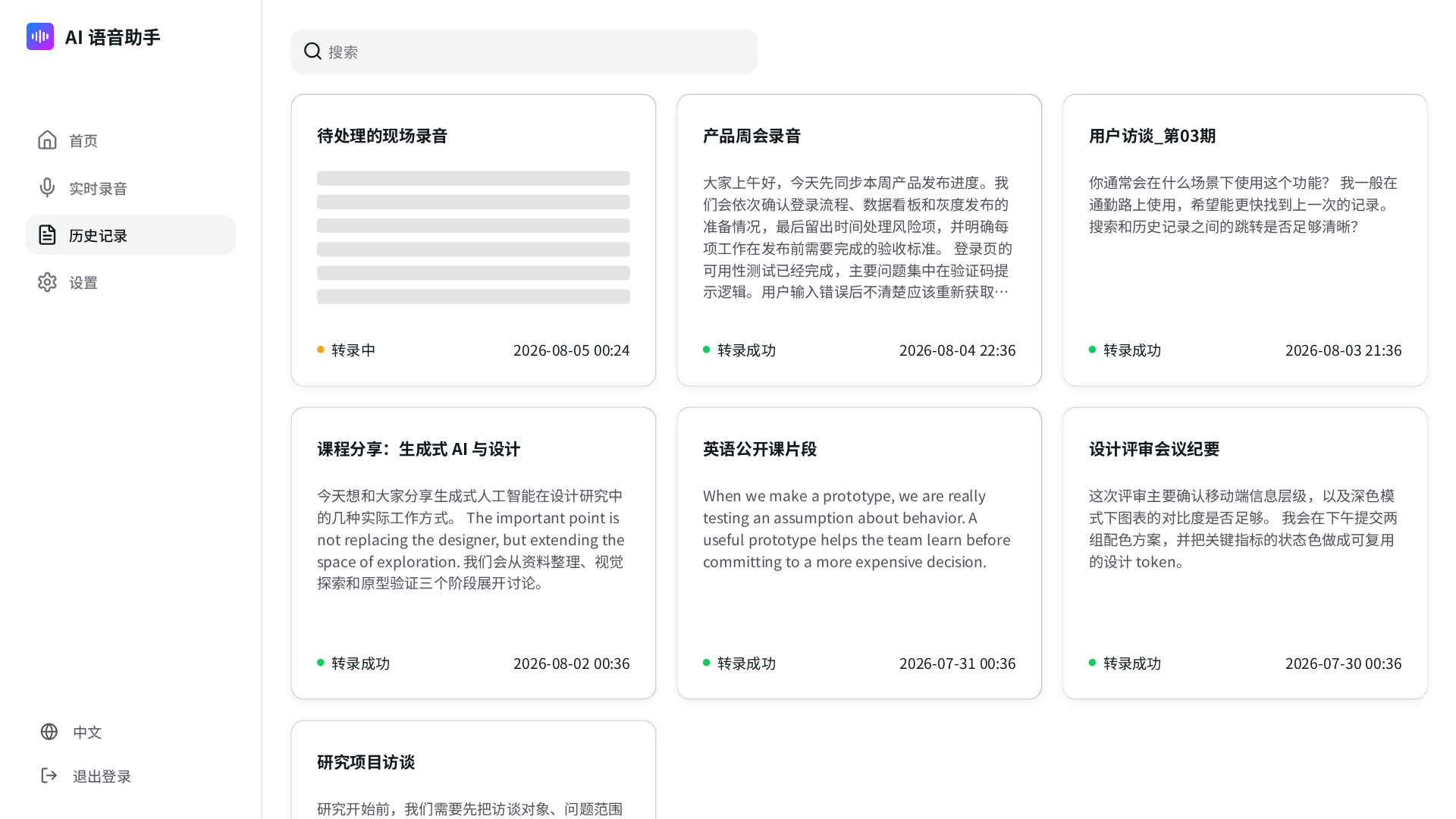Click the 研究开始前 preview text
This screenshot has height=819, width=1456.
[x=470, y=808]
